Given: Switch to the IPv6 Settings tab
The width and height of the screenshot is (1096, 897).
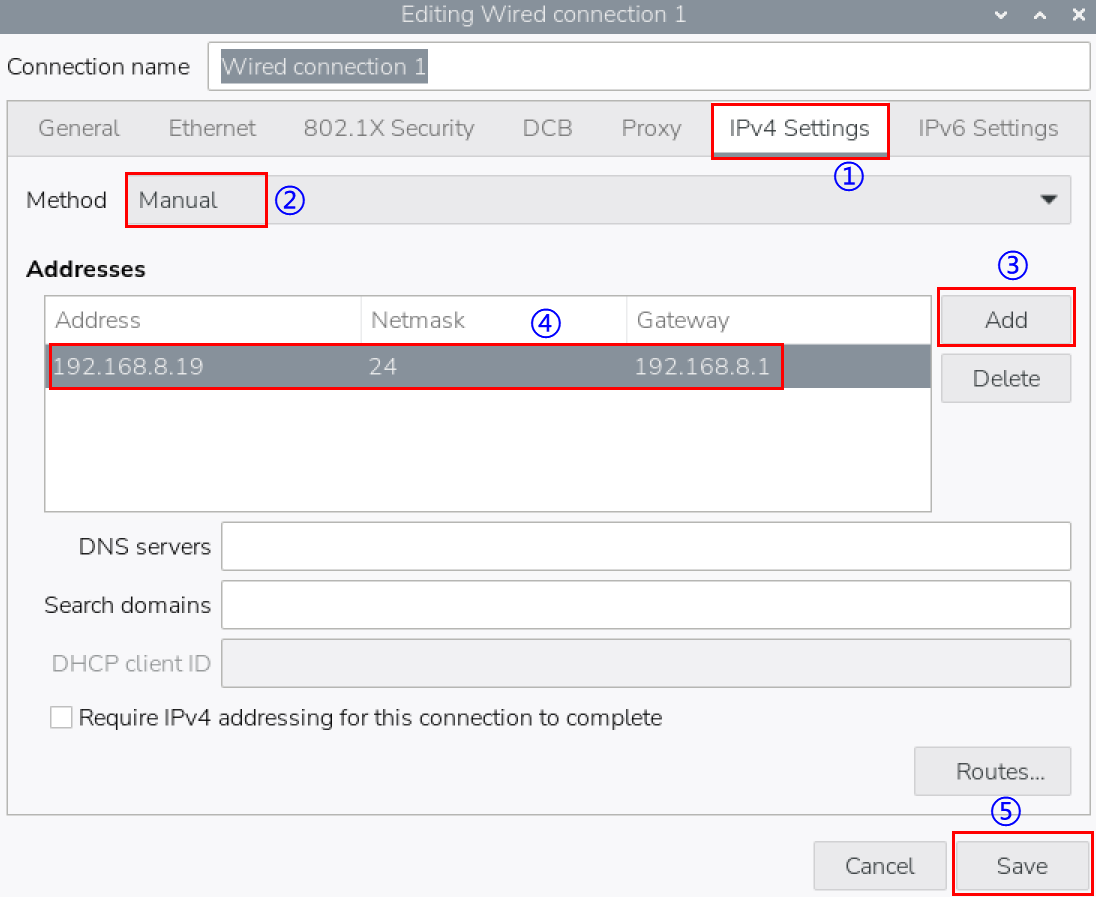Looking at the screenshot, I should pos(988,129).
